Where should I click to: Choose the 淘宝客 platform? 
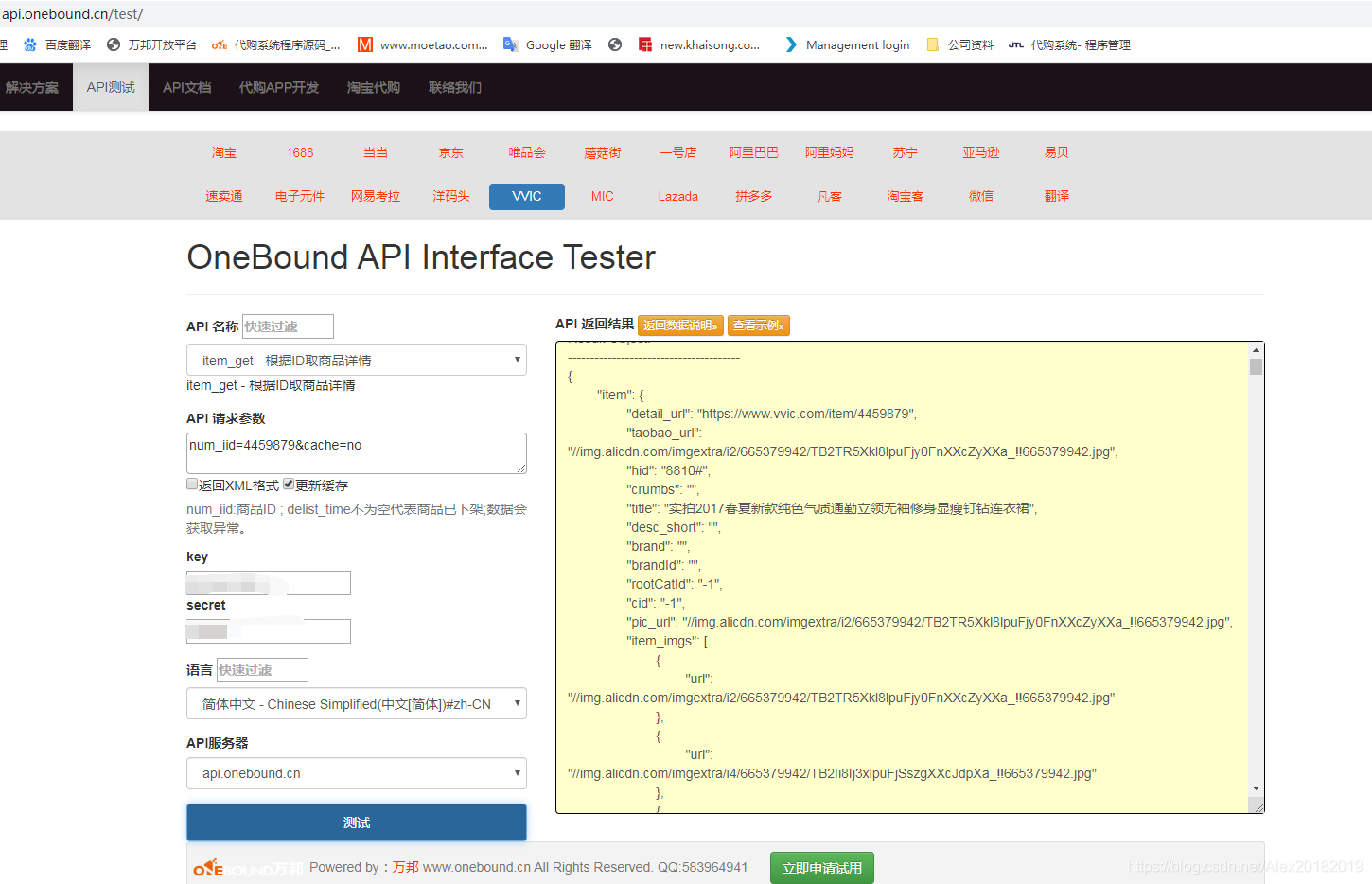click(906, 196)
